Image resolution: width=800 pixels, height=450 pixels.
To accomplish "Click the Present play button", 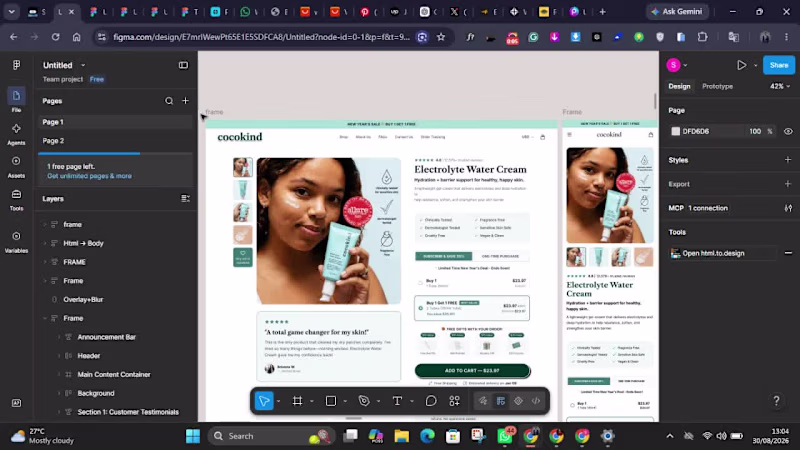I will (x=741, y=65).
